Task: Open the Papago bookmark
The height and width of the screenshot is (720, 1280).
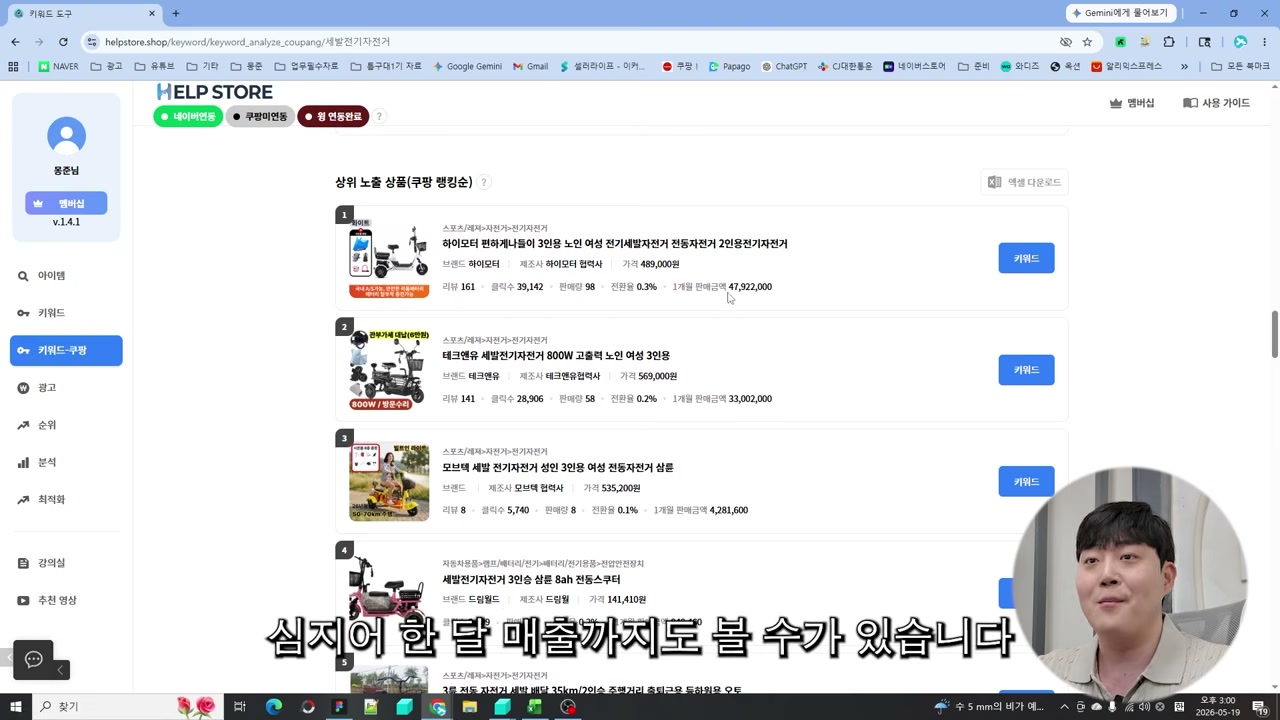Action: 729,66
